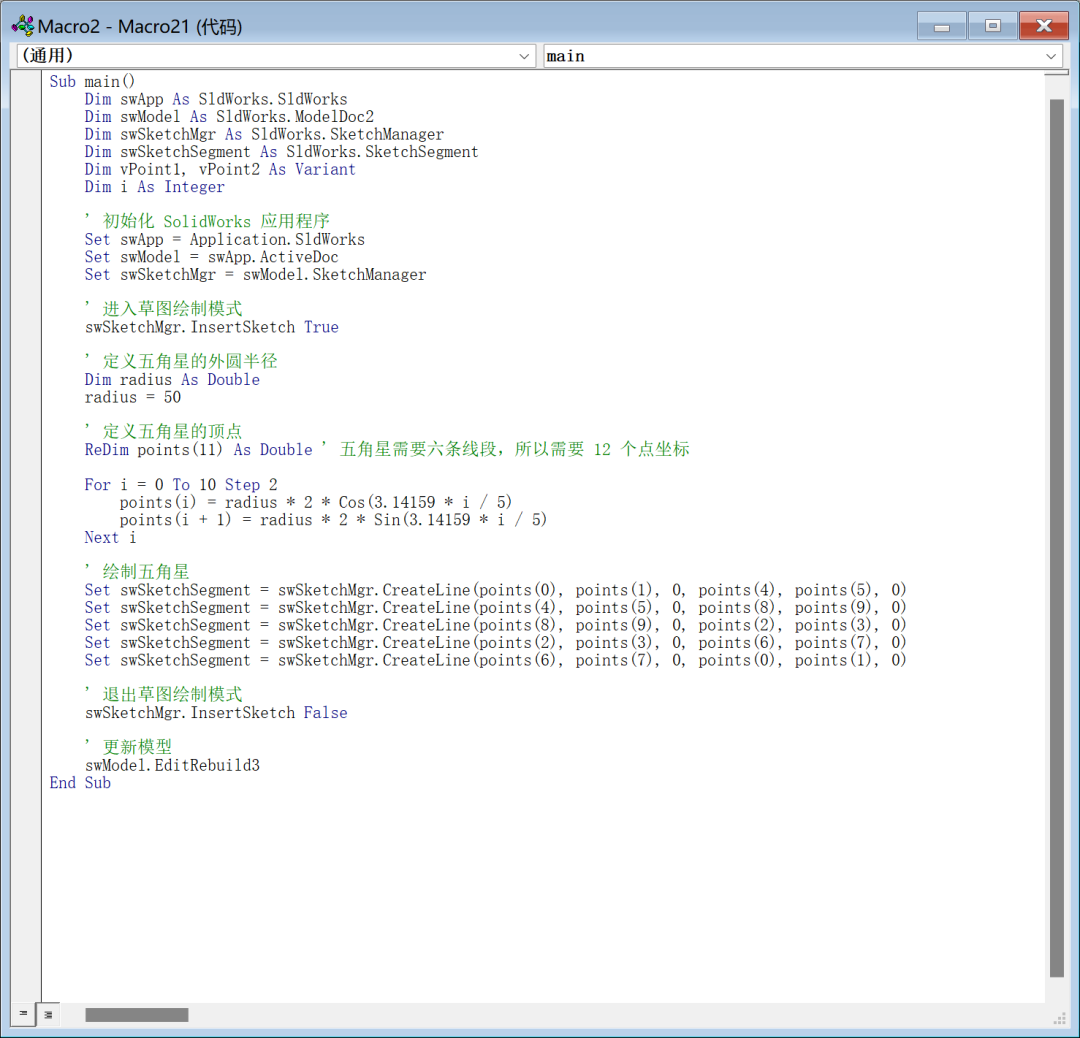Click the CreateLine line starting with points(2)
This screenshot has width=1080, height=1038.
pyautogui.click(x=495, y=643)
